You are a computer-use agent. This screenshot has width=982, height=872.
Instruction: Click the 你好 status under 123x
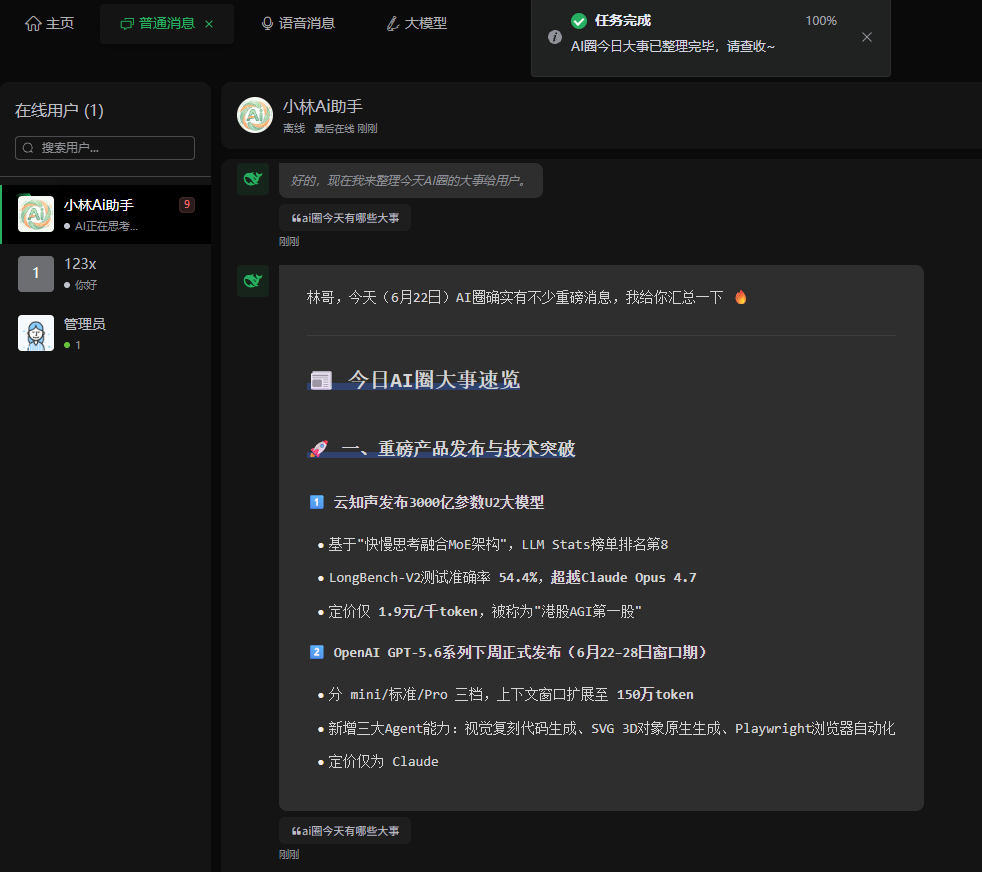tap(86, 285)
